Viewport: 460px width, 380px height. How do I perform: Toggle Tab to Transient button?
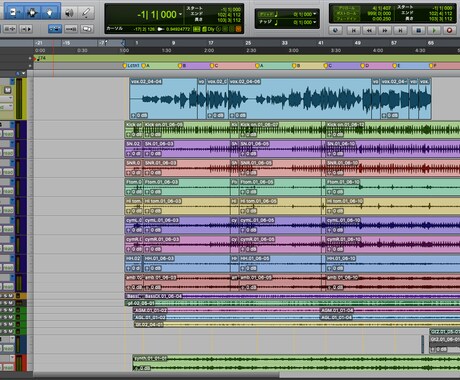[26, 29]
